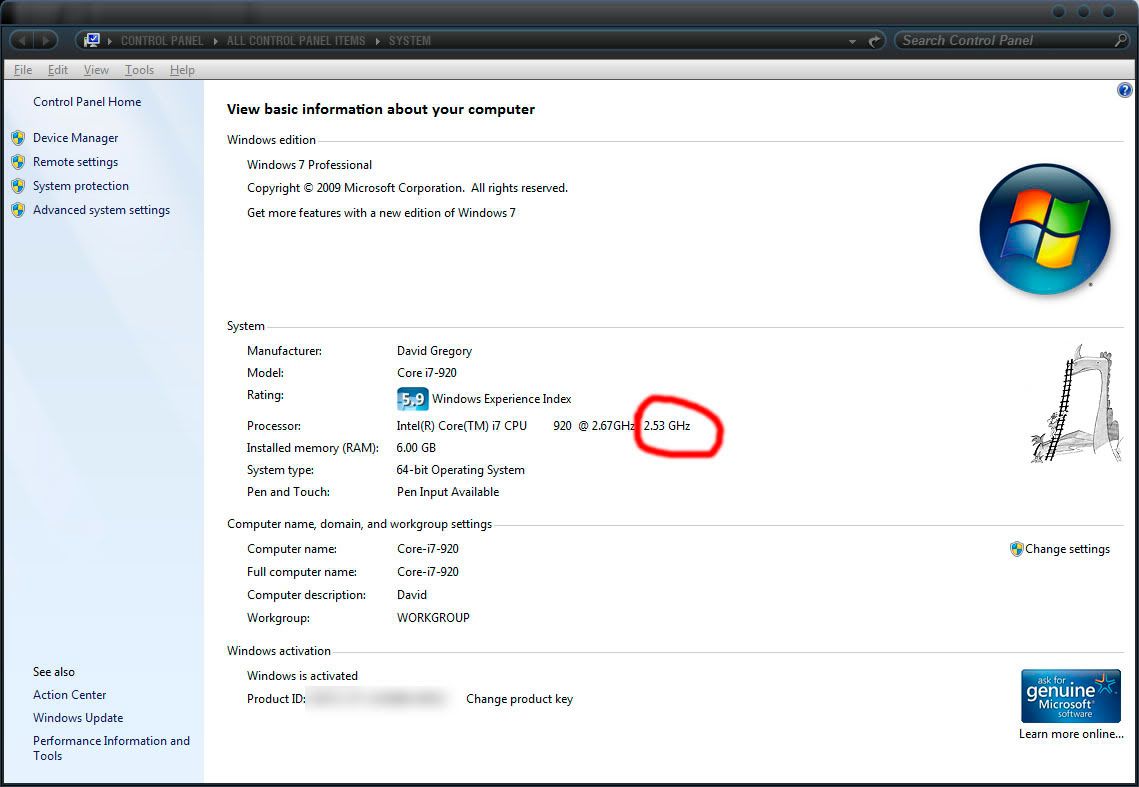Viewport: 1139px width, 787px height.
Task: Open Device Manager from sidebar
Action: click(75, 138)
